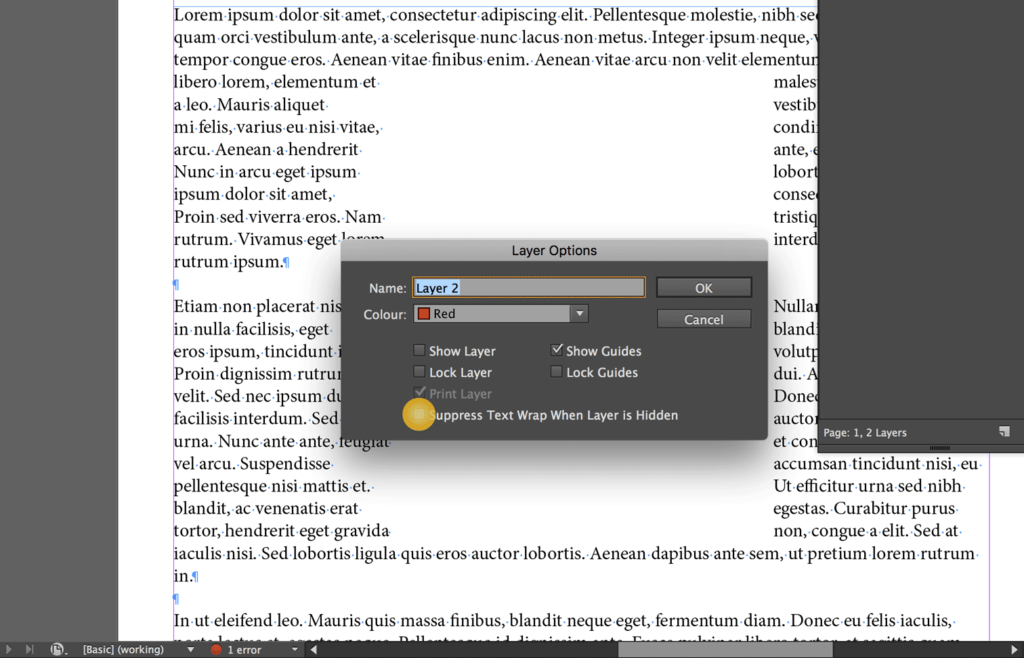The height and width of the screenshot is (658, 1024).
Task: Enable the Lock Guides checkbox
Action: [x=556, y=372]
